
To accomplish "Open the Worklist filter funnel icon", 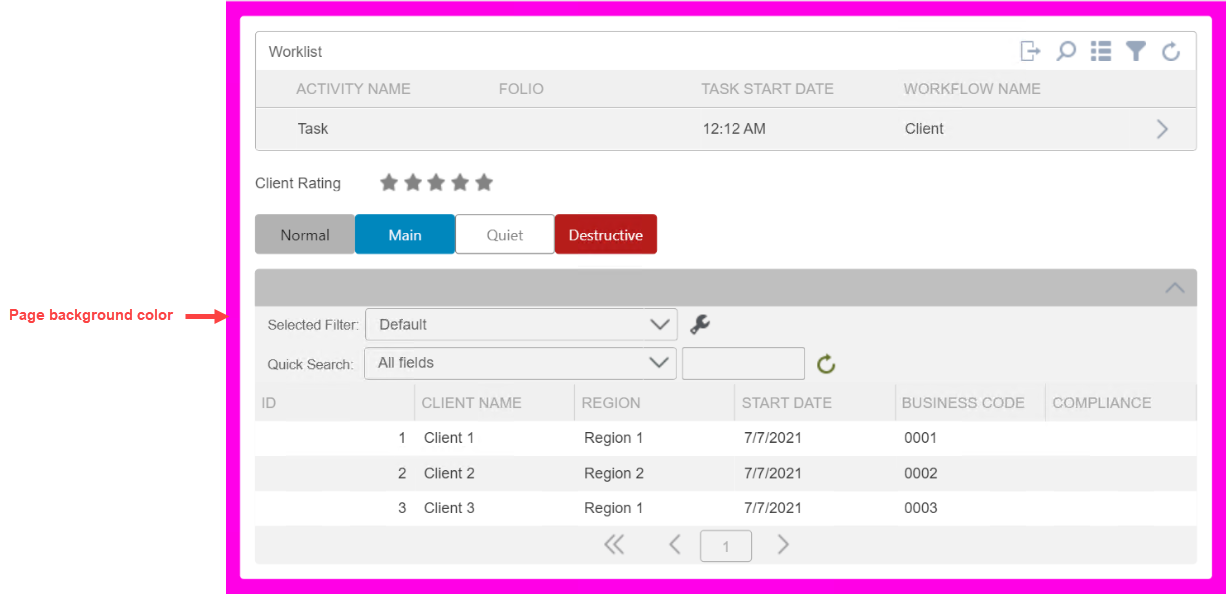I will (x=1135, y=51).
